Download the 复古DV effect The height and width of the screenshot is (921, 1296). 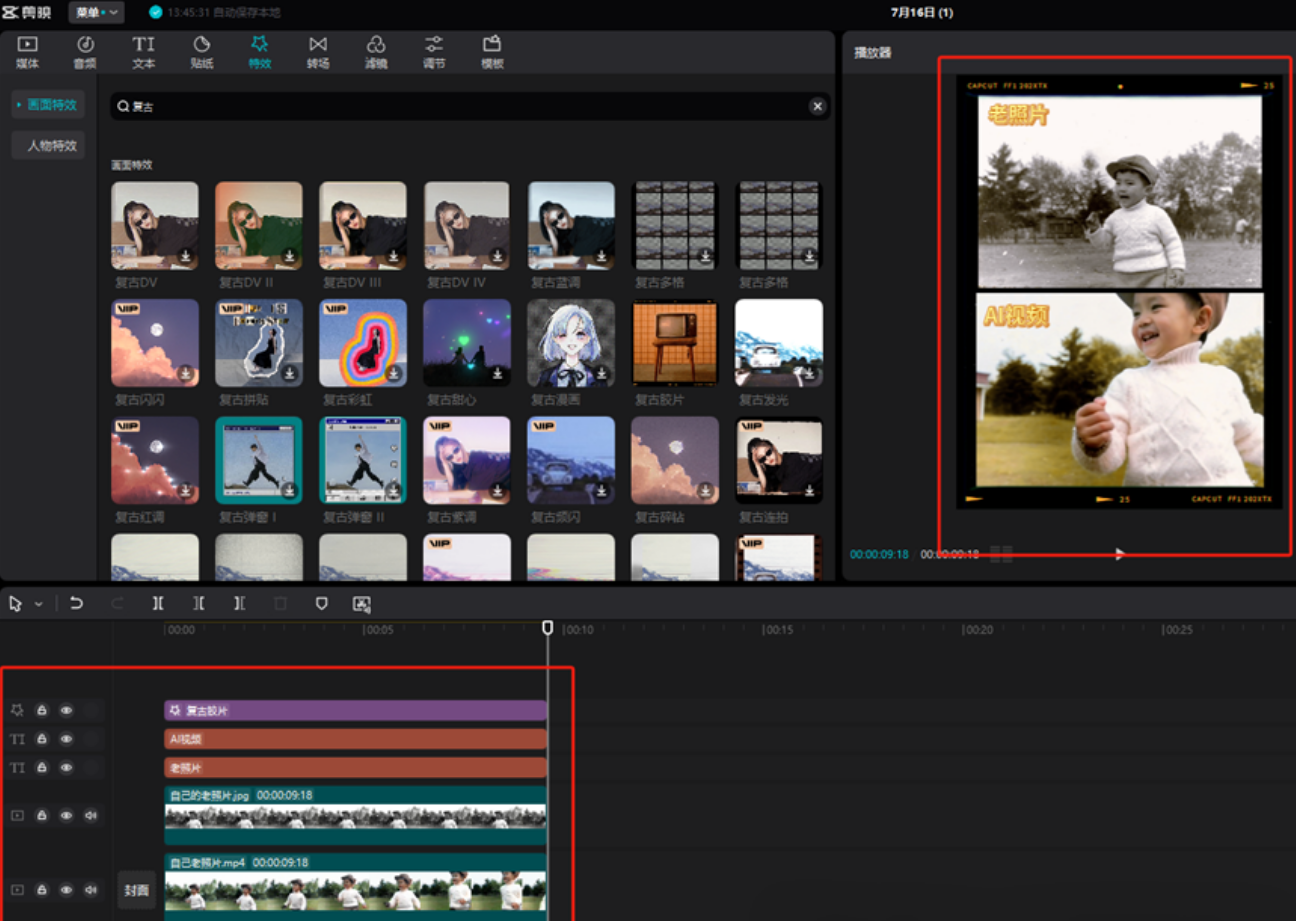click(185, 257)
